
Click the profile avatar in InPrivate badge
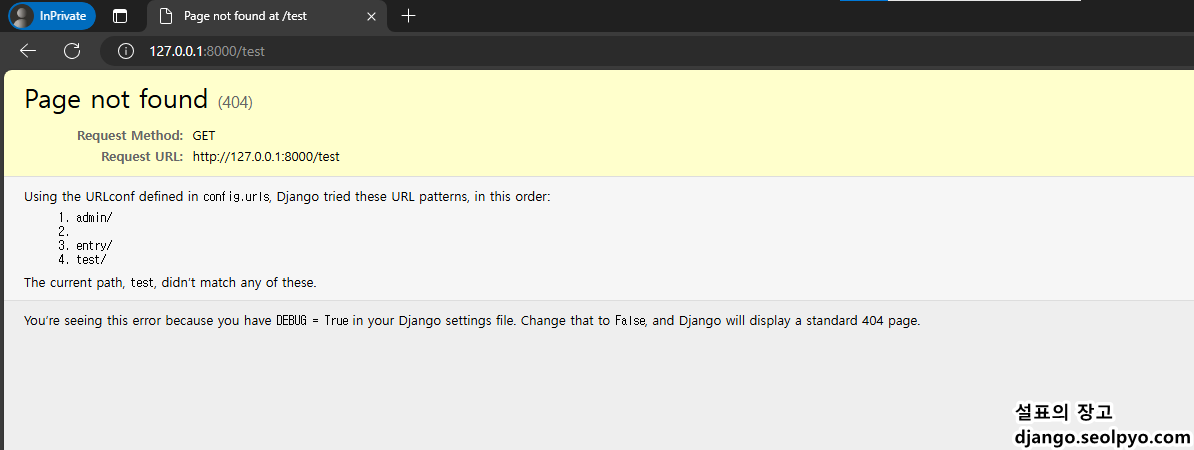click(24, 16)
